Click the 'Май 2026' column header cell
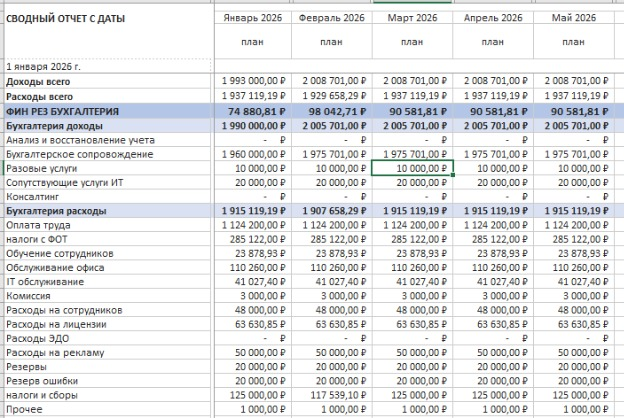This screenshot has height=418, width=624. click(x=573, y=19)
